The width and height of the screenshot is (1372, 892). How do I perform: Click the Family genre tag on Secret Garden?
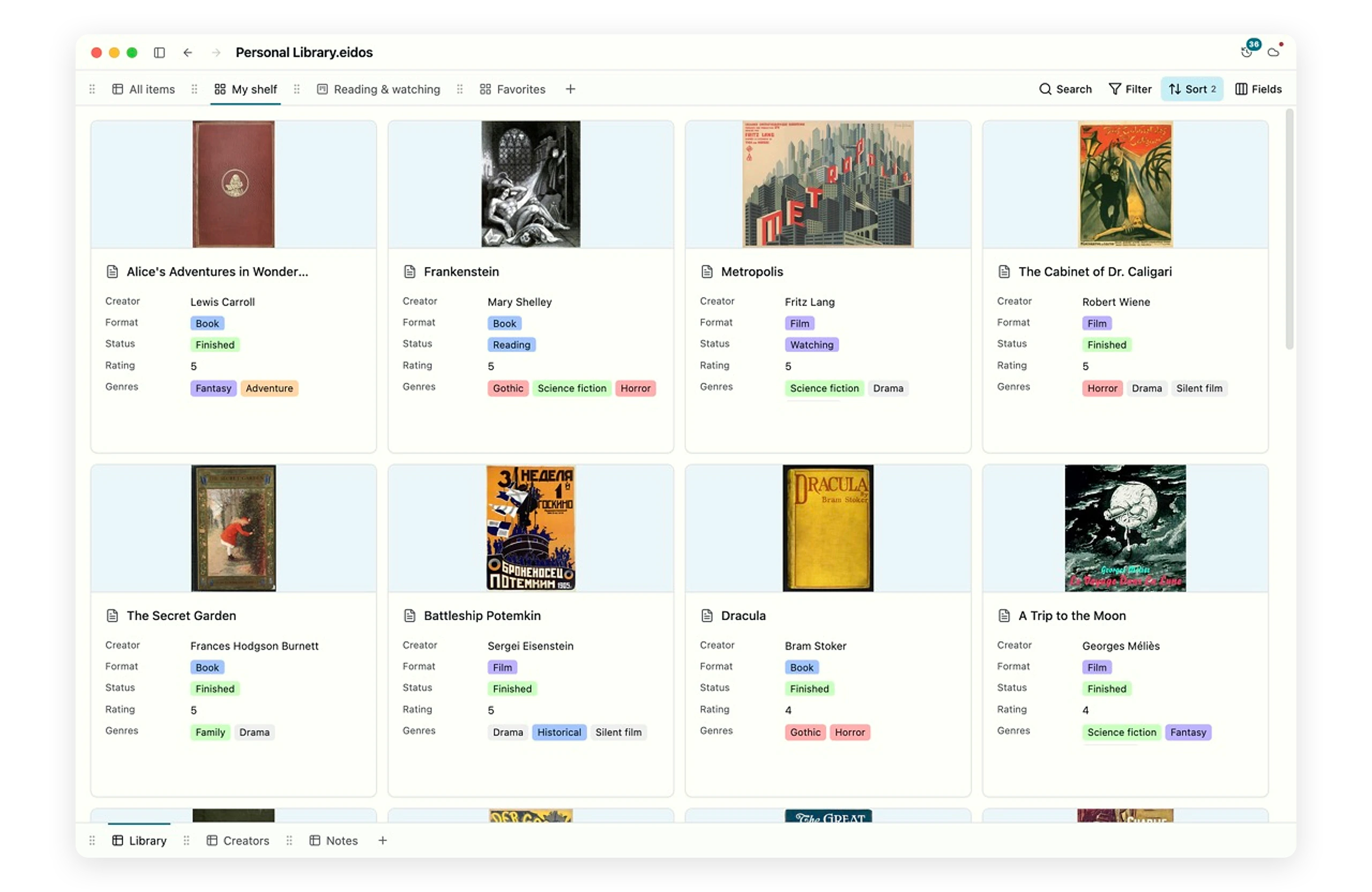[211, 732]
